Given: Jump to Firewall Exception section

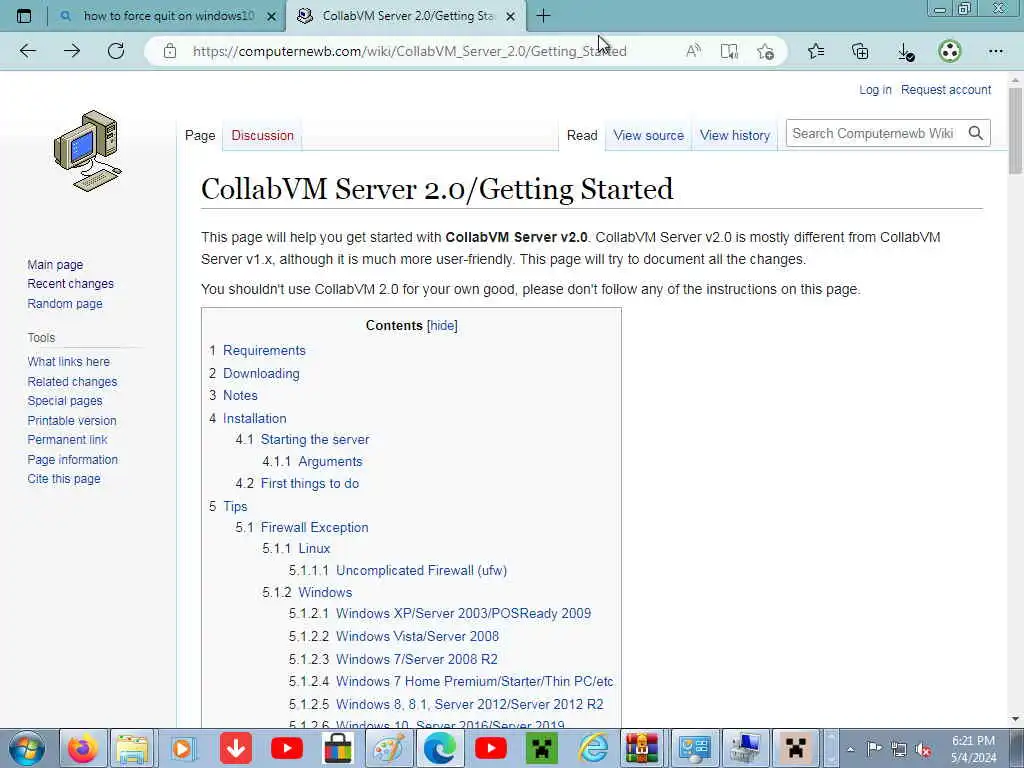Looking at the screenshot, I should 314,527.
